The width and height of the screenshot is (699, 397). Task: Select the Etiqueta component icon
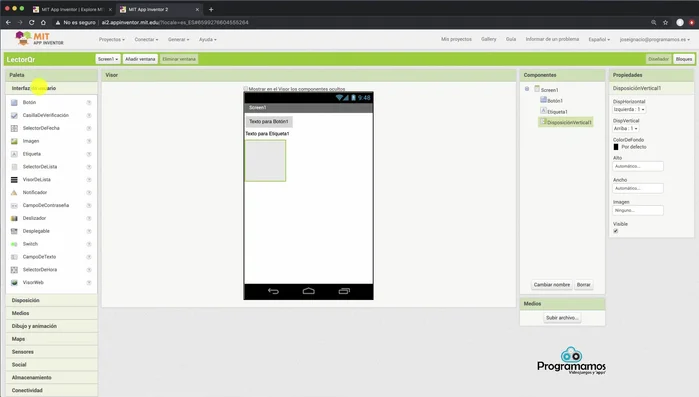tap(14, 154)
